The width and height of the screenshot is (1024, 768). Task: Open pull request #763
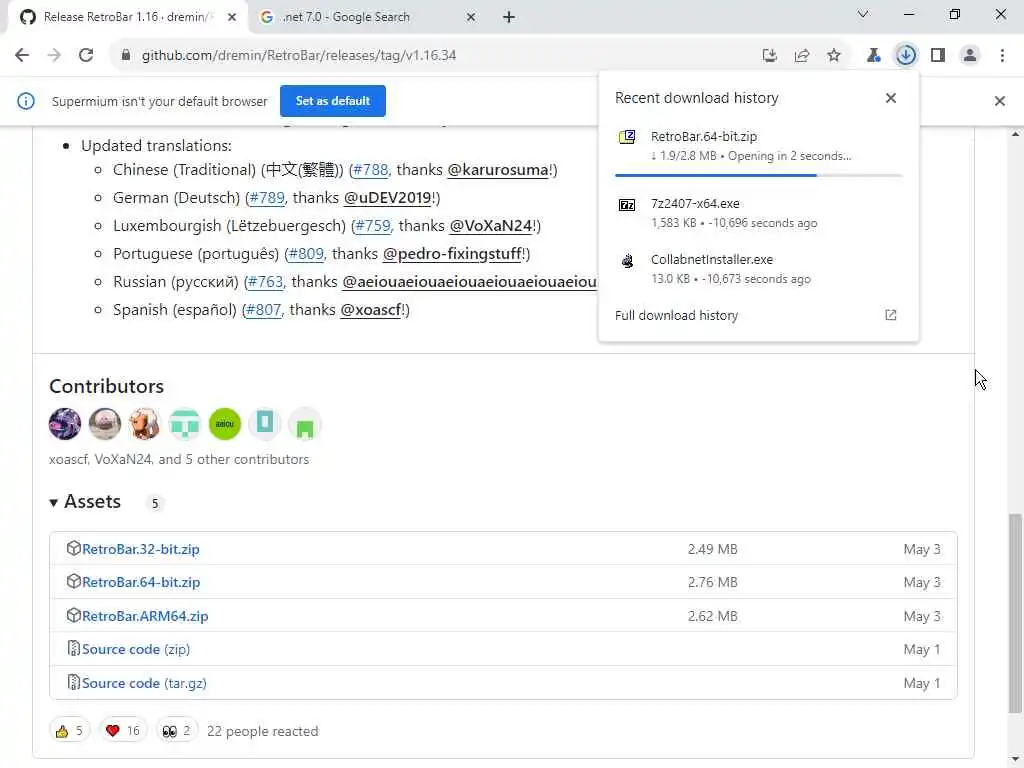click(265, 282)
